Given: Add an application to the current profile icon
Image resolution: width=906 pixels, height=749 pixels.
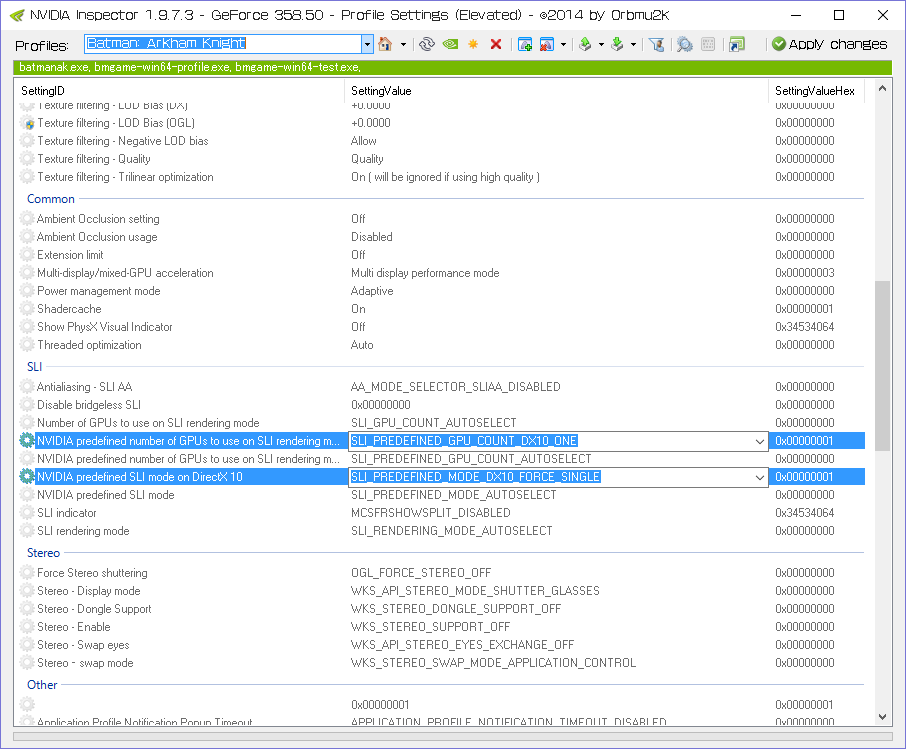Looking at the screenshot, I should 525,44.
